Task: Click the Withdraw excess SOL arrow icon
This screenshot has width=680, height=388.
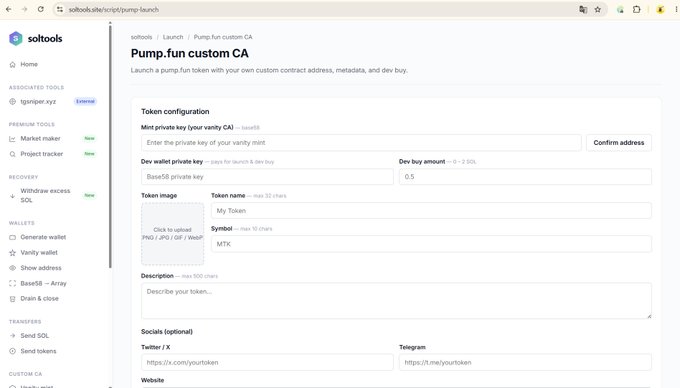Action: point(13,196)
